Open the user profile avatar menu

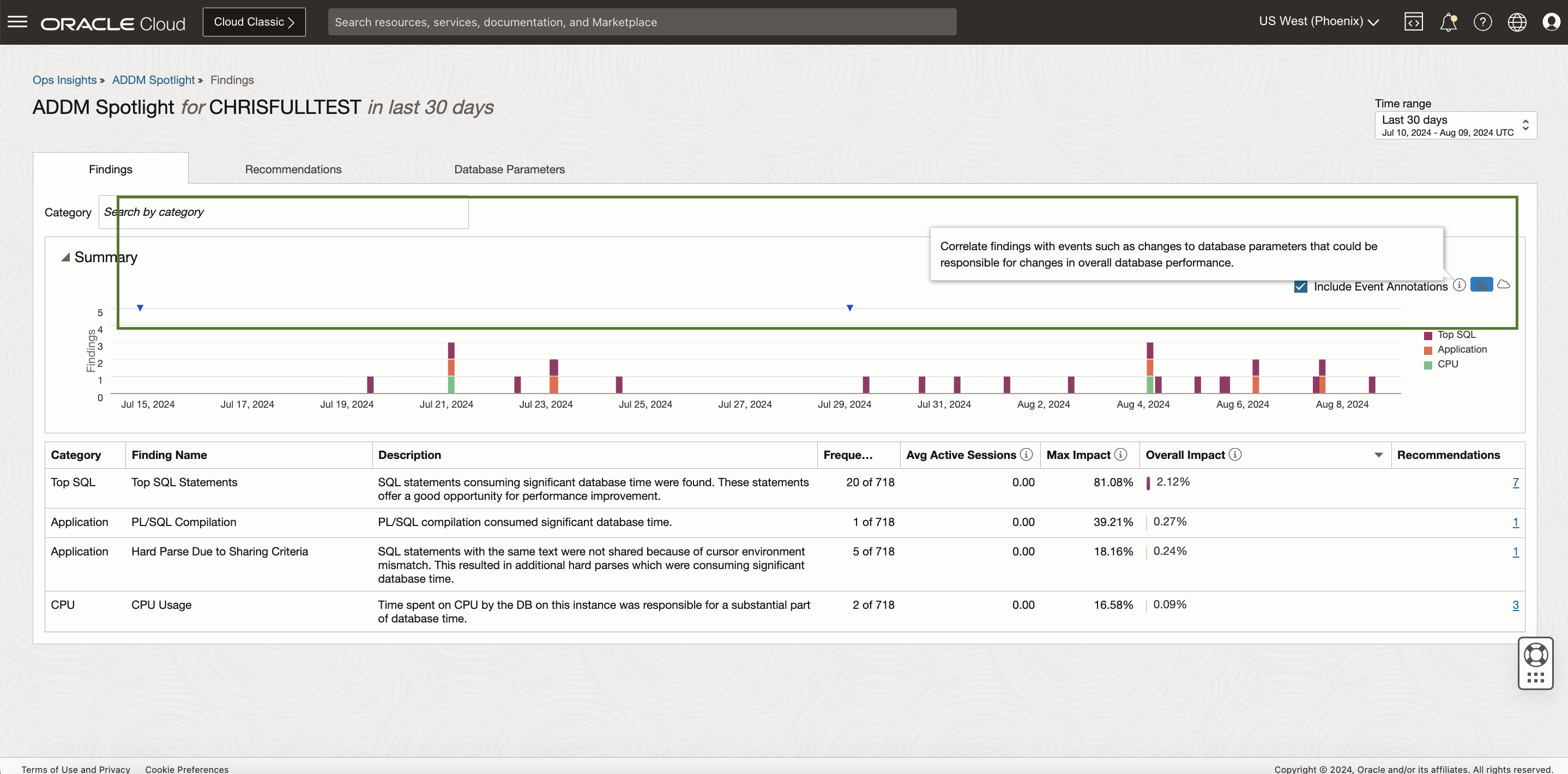[x=1551, y=22]
